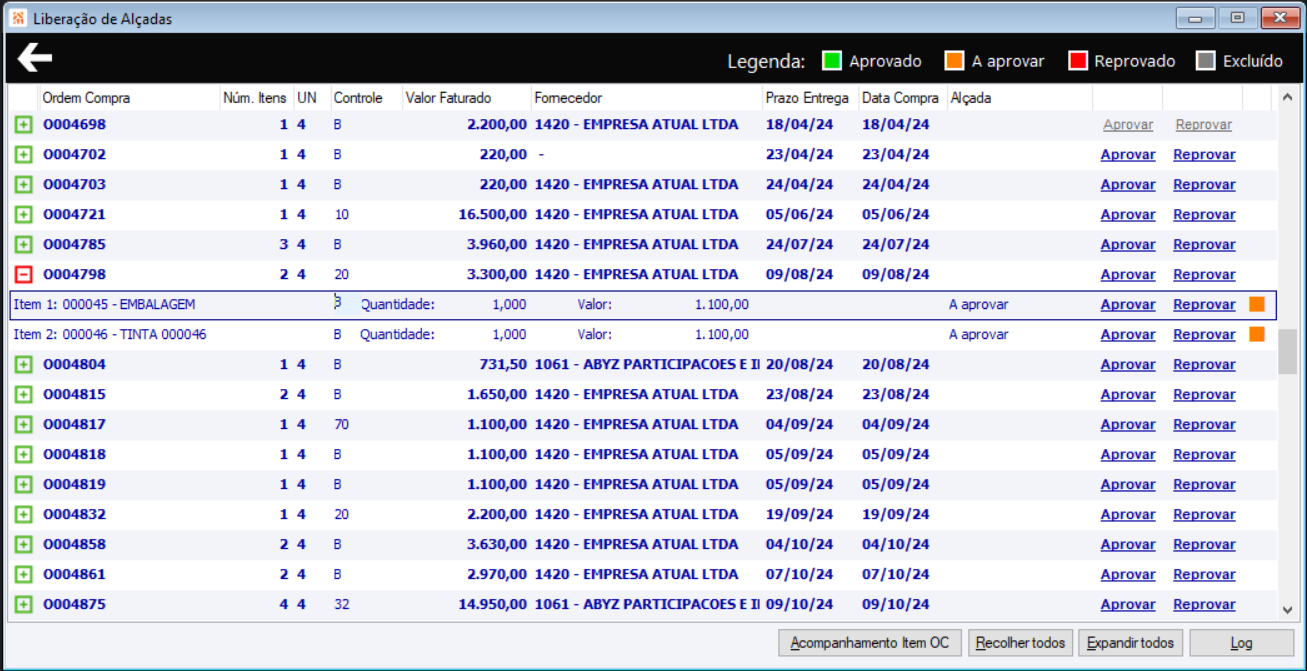Click orange status square of Item 2 TINTA
This screenshot has width=1307, height=671.
(1257, 334)
